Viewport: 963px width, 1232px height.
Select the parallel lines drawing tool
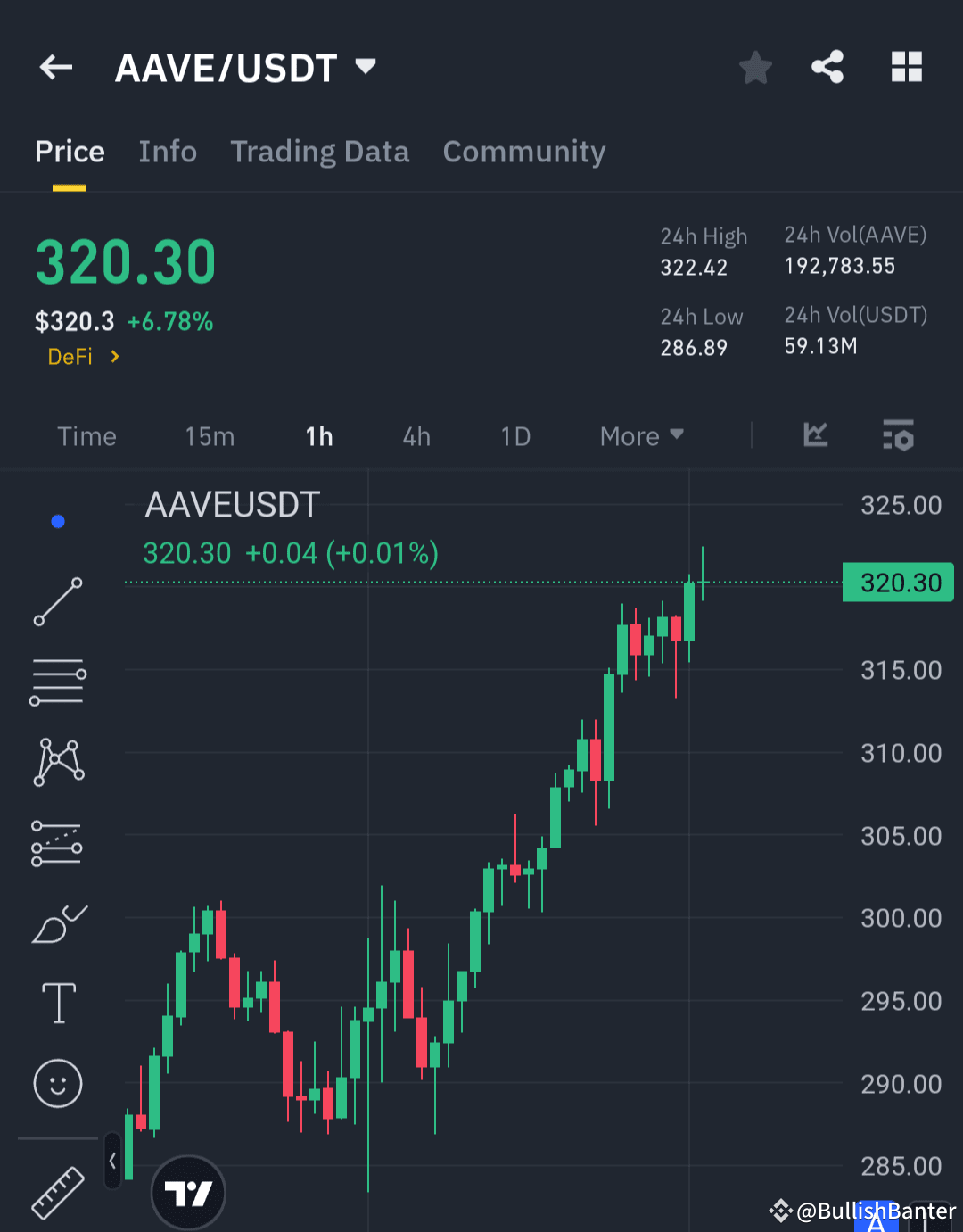[57, 682]
